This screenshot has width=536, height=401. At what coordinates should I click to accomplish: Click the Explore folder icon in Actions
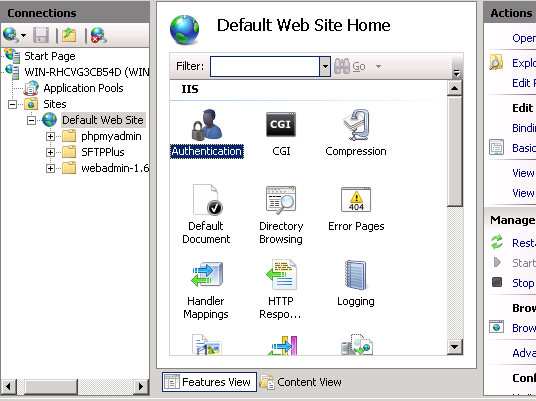click(x=496, y=62)
